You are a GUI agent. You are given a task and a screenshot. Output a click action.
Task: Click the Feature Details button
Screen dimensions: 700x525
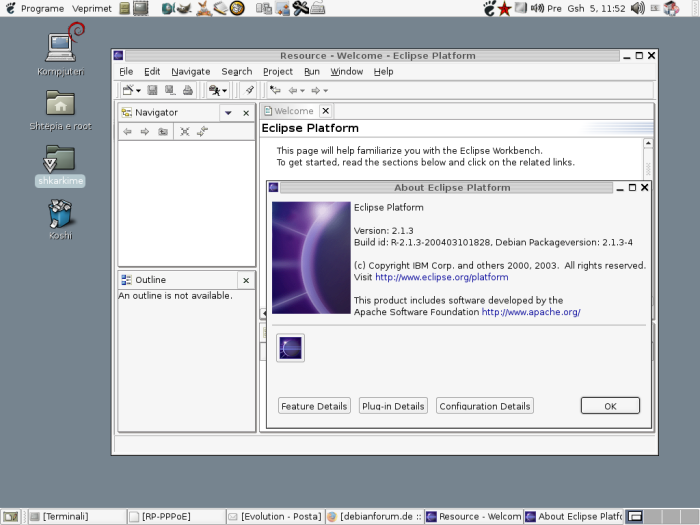point(314,406)
